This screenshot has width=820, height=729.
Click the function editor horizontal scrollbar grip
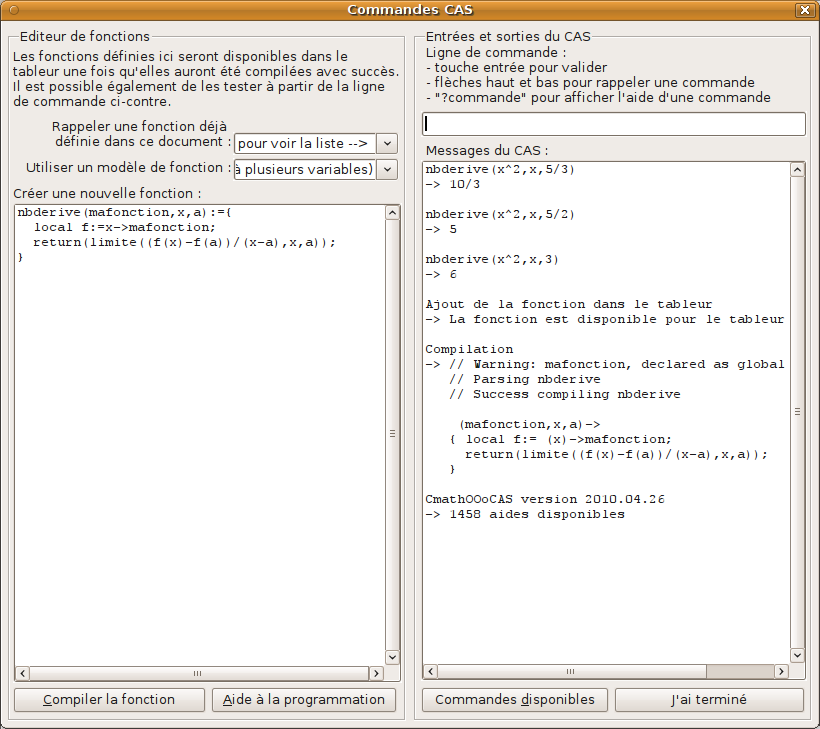tap(198, 674)
